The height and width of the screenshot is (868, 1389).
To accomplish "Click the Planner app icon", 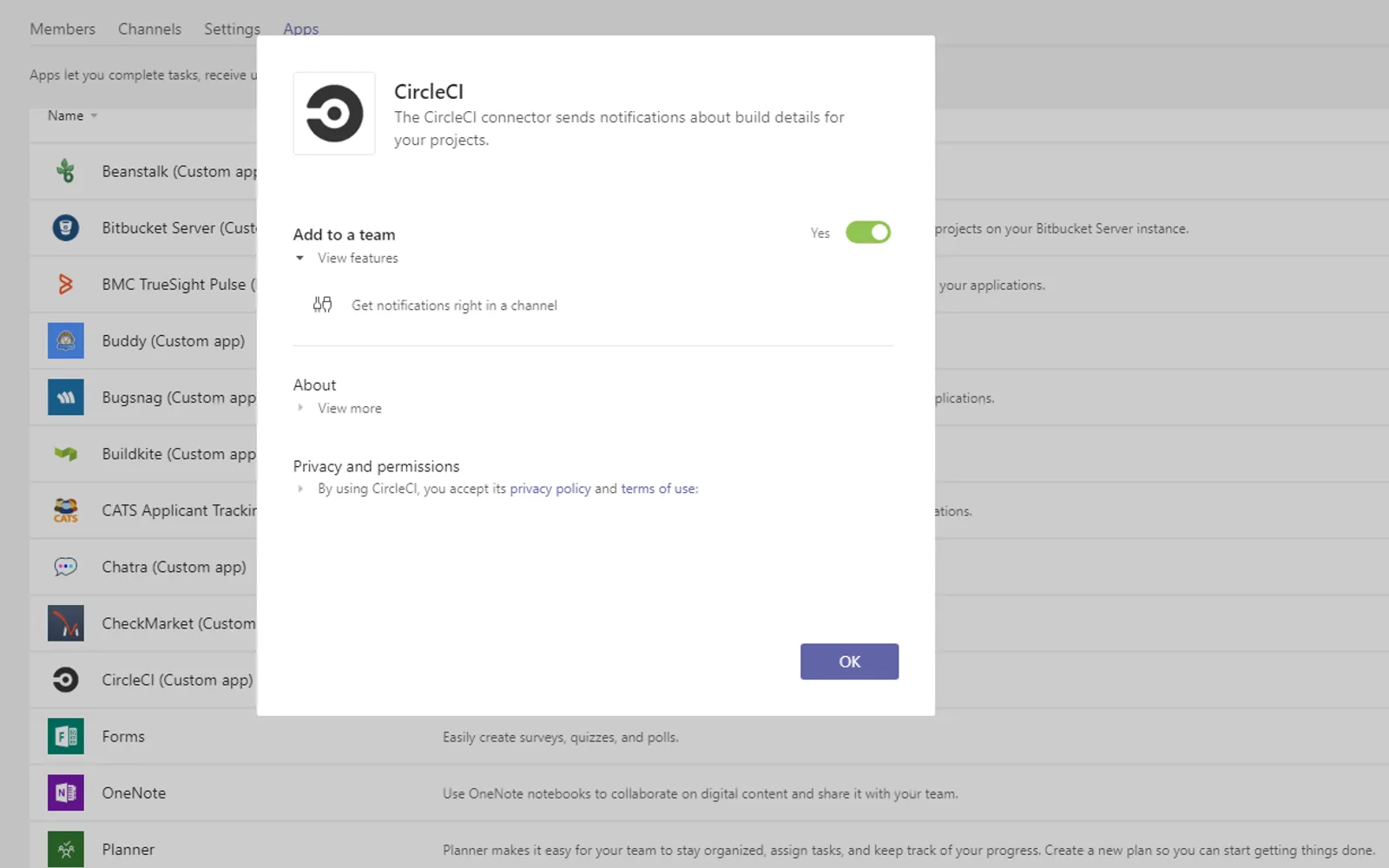I will (x=66, y=849).
